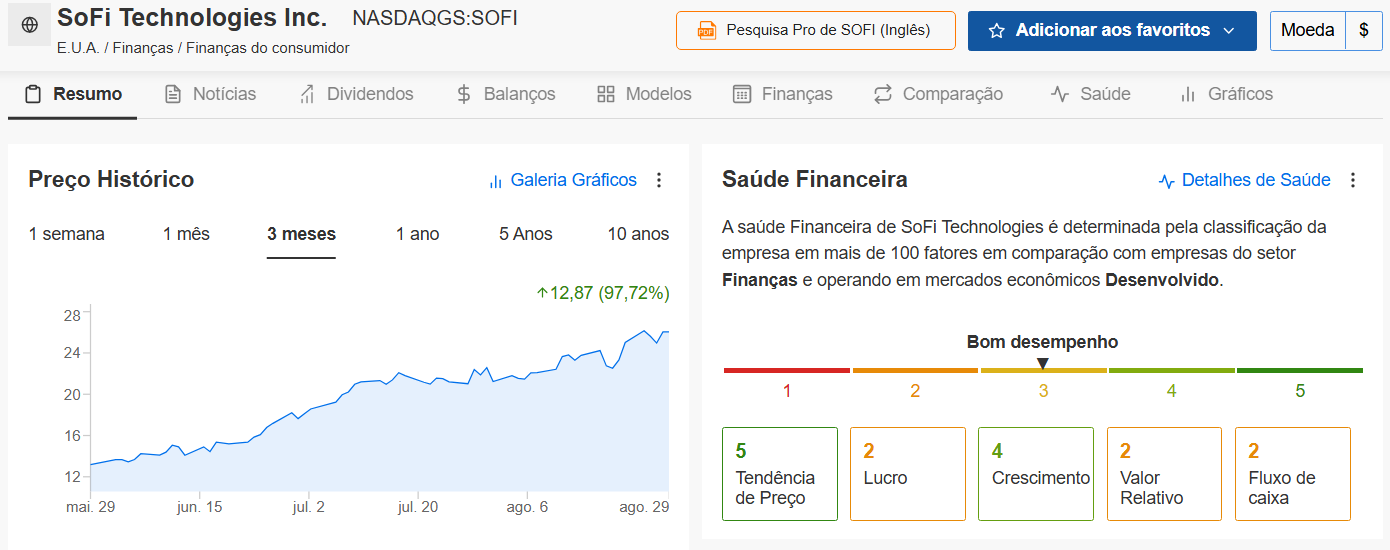This screenshot has width=1390, height=550.
Task: Click the star icon on Adicionar aos favoritos
Action: (x=996, y=31)
